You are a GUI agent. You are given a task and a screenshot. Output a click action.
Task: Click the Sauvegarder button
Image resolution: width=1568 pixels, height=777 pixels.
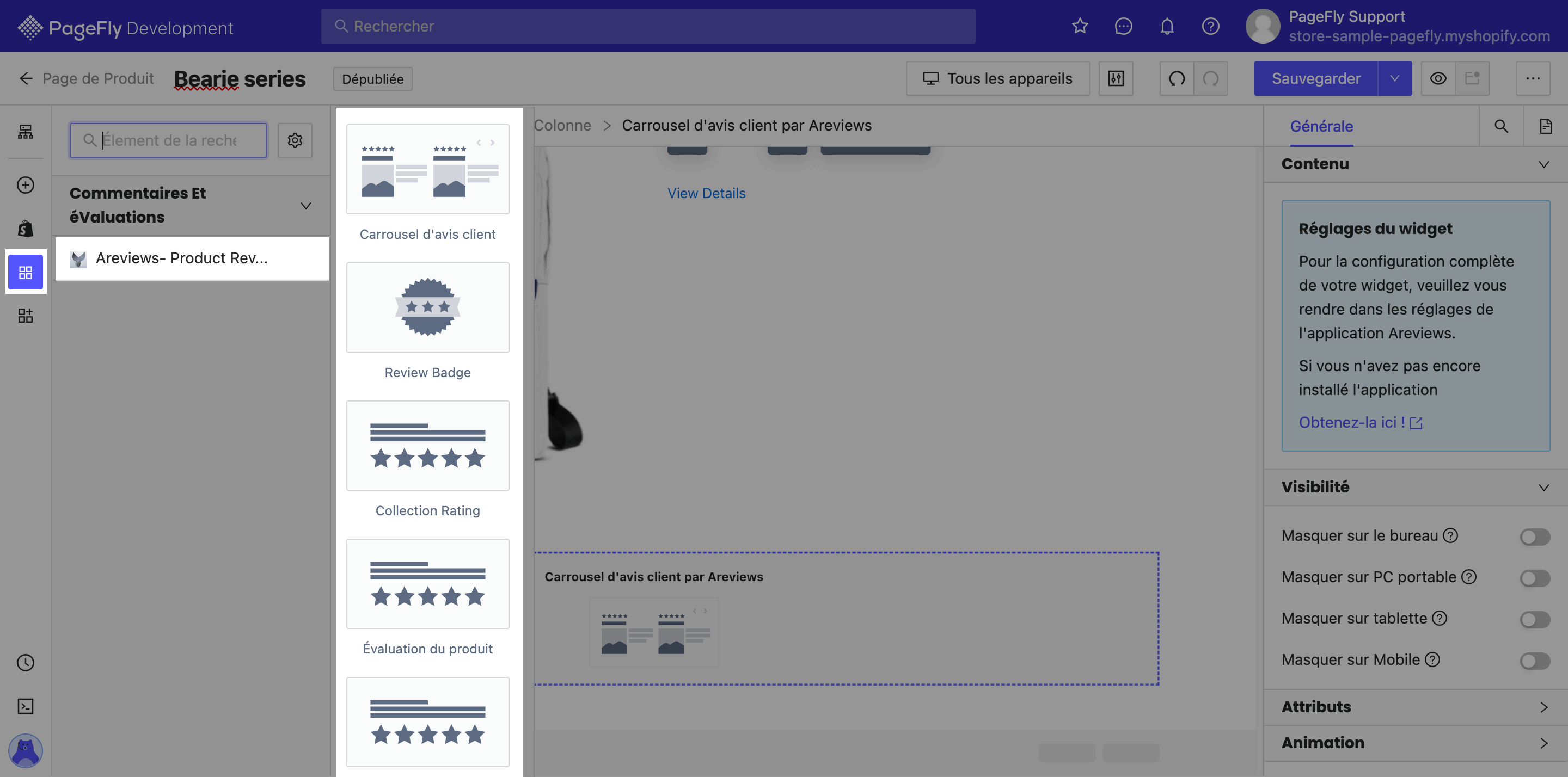(x=1315, y=78)
